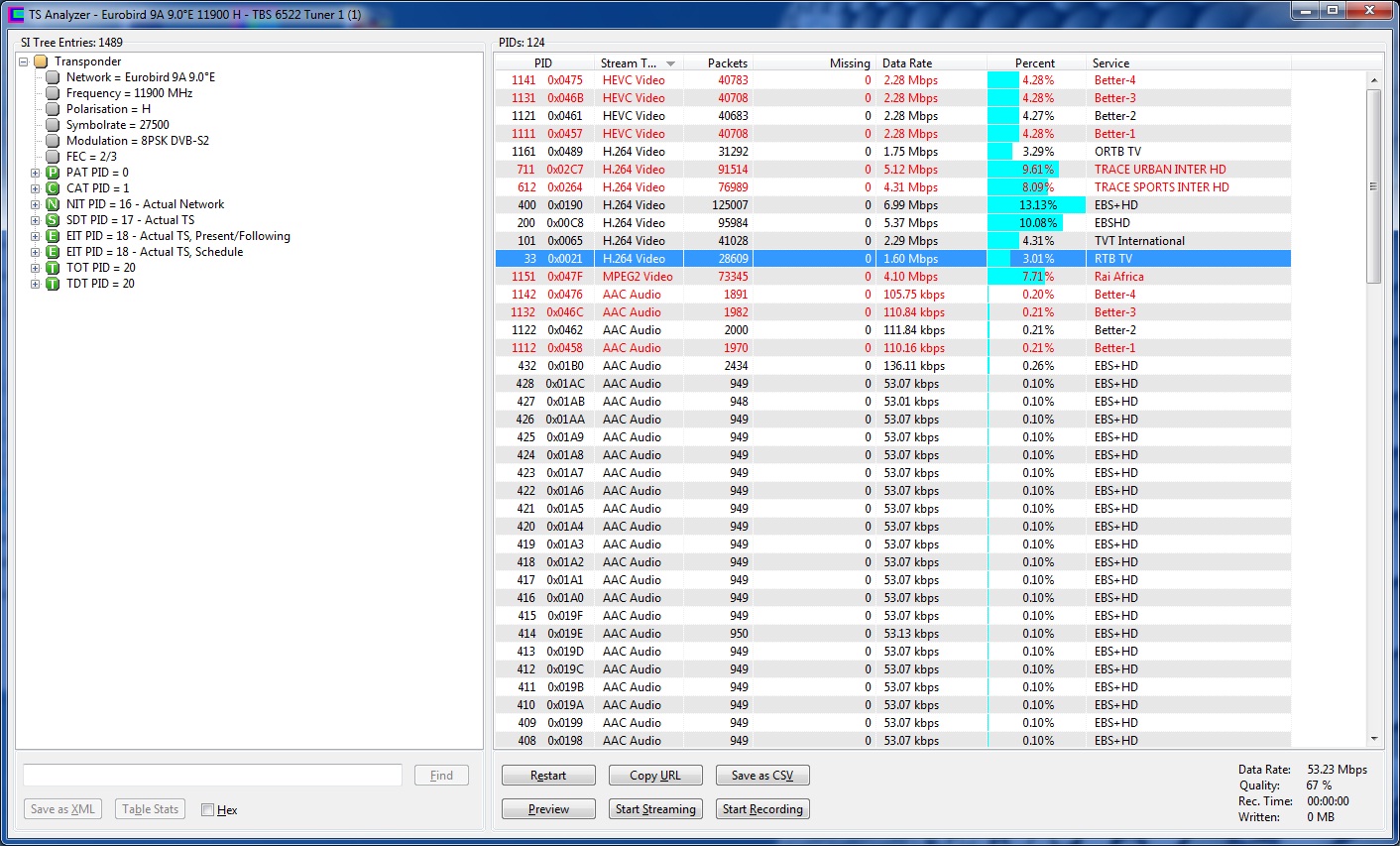Image resolution: width=1400 pixels, height=846 pixels.
Task: Sort by the PID column header
Action: 543,62
